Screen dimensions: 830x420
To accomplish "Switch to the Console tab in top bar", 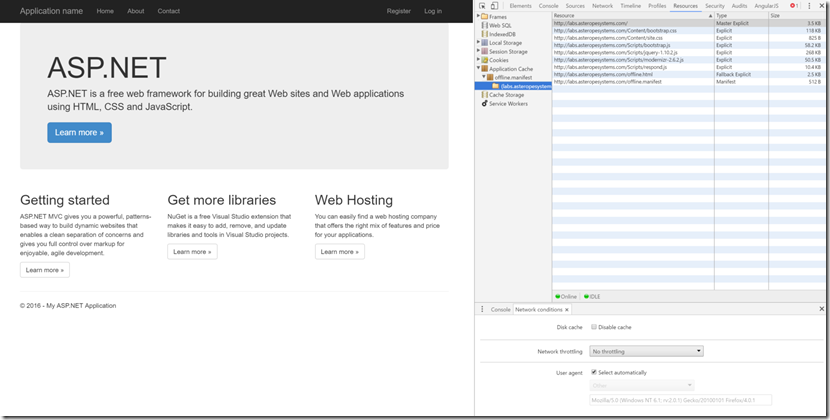I will point(548,6).
